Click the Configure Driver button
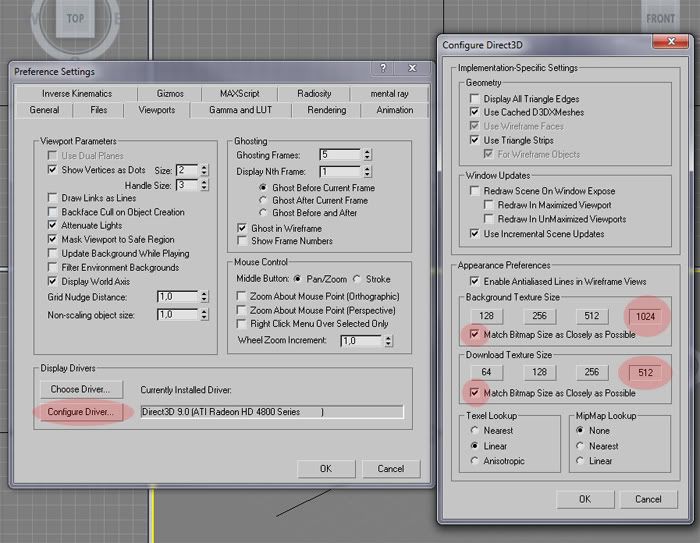 coord(80,412)
